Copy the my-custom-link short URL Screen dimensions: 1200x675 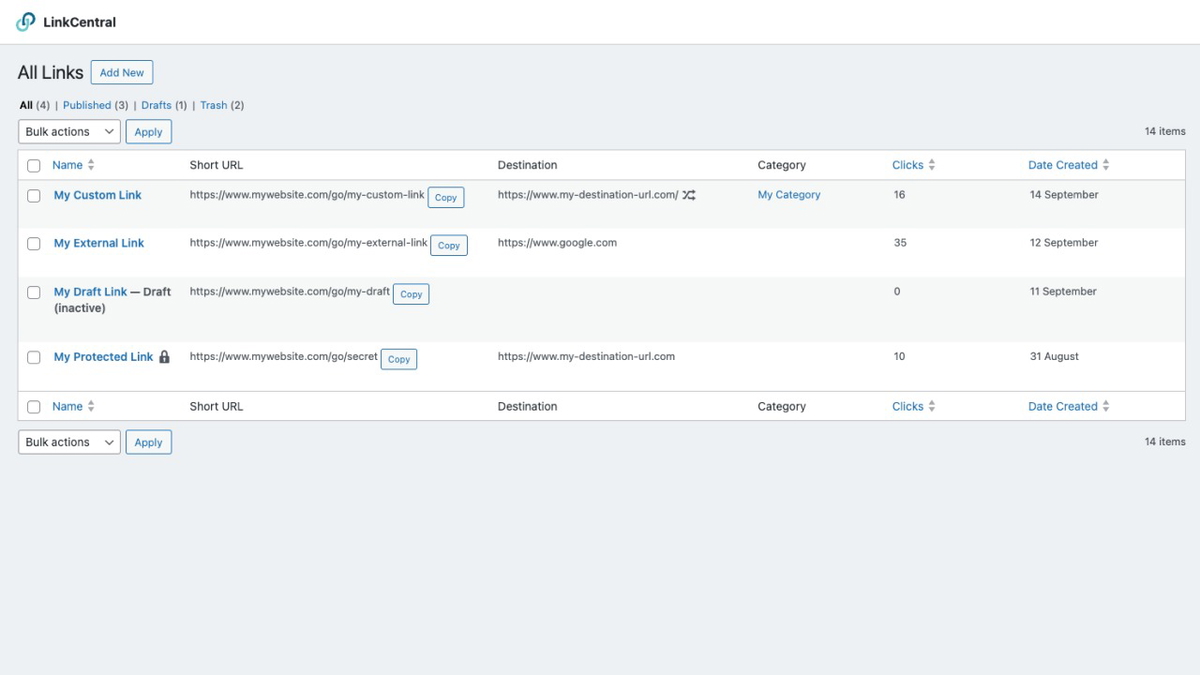[446, 197]
